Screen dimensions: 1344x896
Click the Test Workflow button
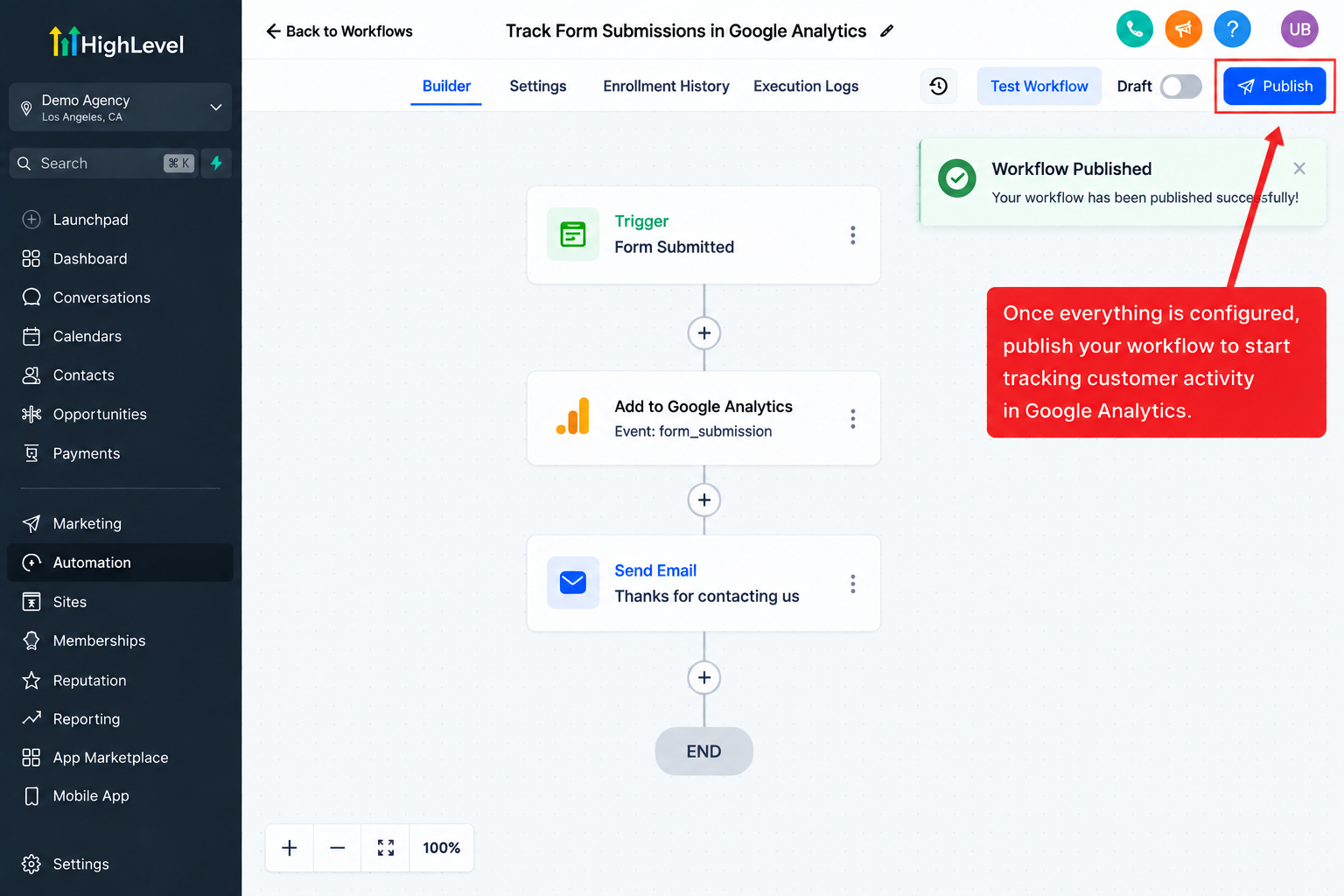coord(1039,86)
